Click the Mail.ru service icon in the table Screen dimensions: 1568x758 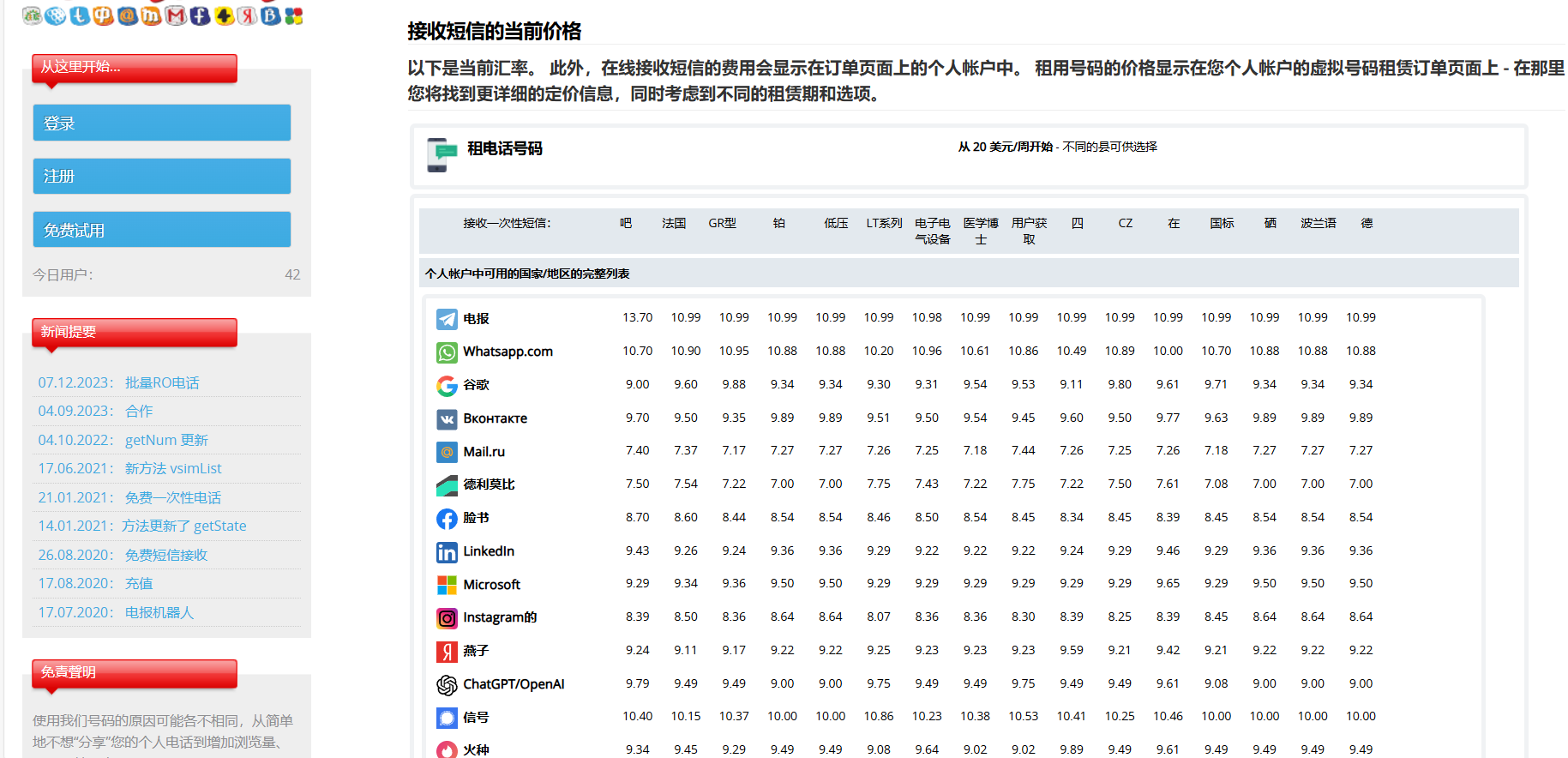[447, 452]
